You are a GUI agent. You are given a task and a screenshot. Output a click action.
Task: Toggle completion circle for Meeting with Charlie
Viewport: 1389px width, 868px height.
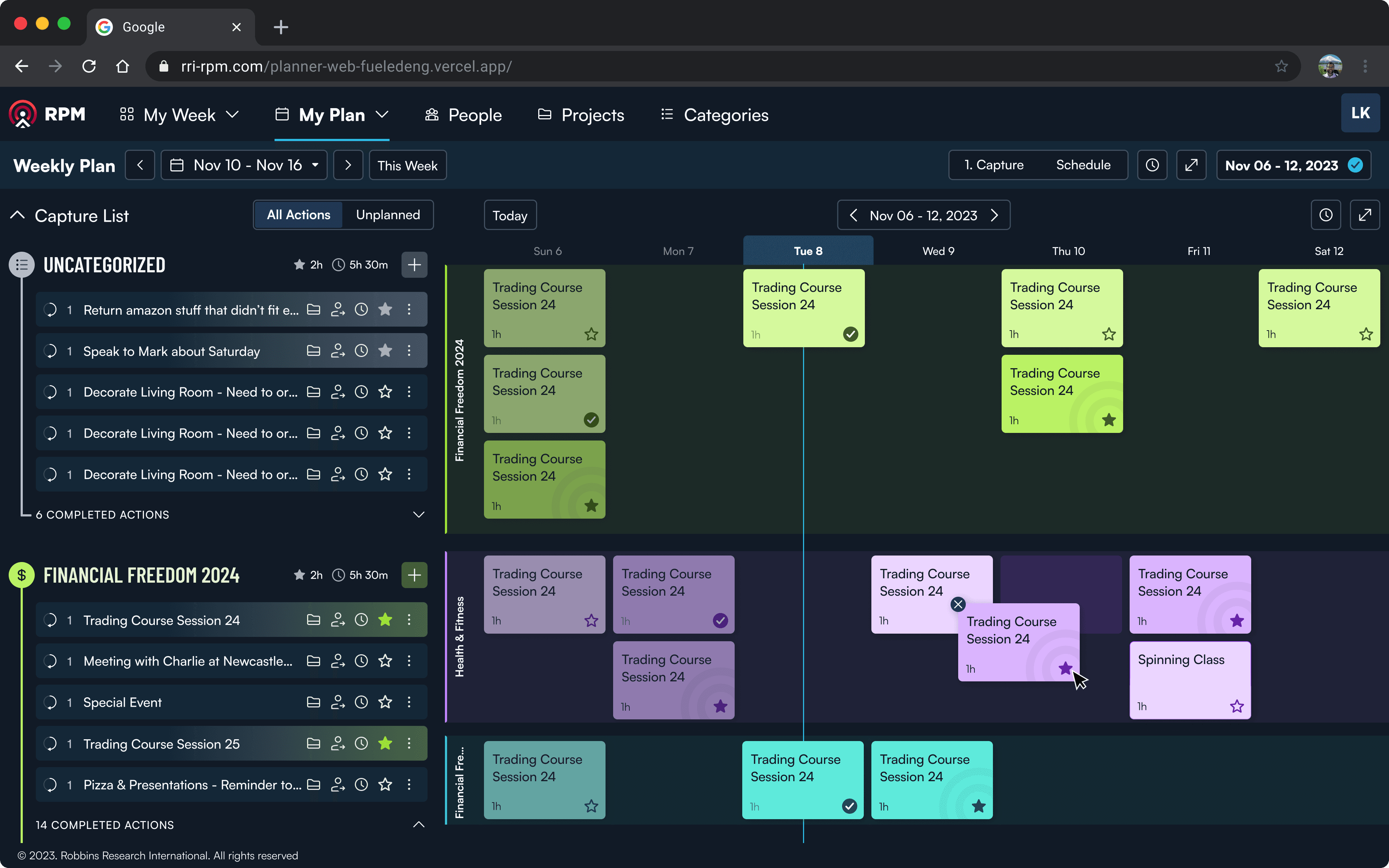51,661
